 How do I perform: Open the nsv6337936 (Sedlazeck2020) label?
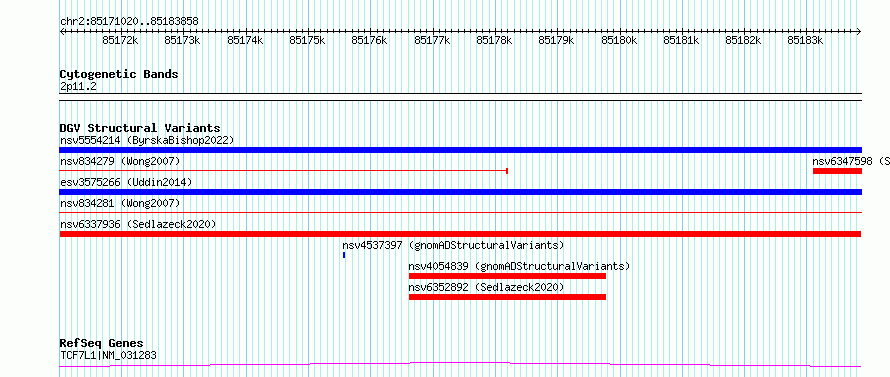tap(138, 224)
